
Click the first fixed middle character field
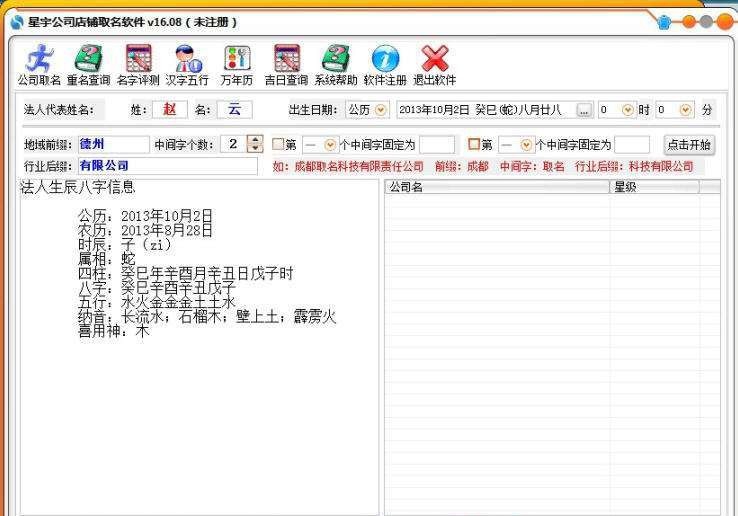(437, 145)
